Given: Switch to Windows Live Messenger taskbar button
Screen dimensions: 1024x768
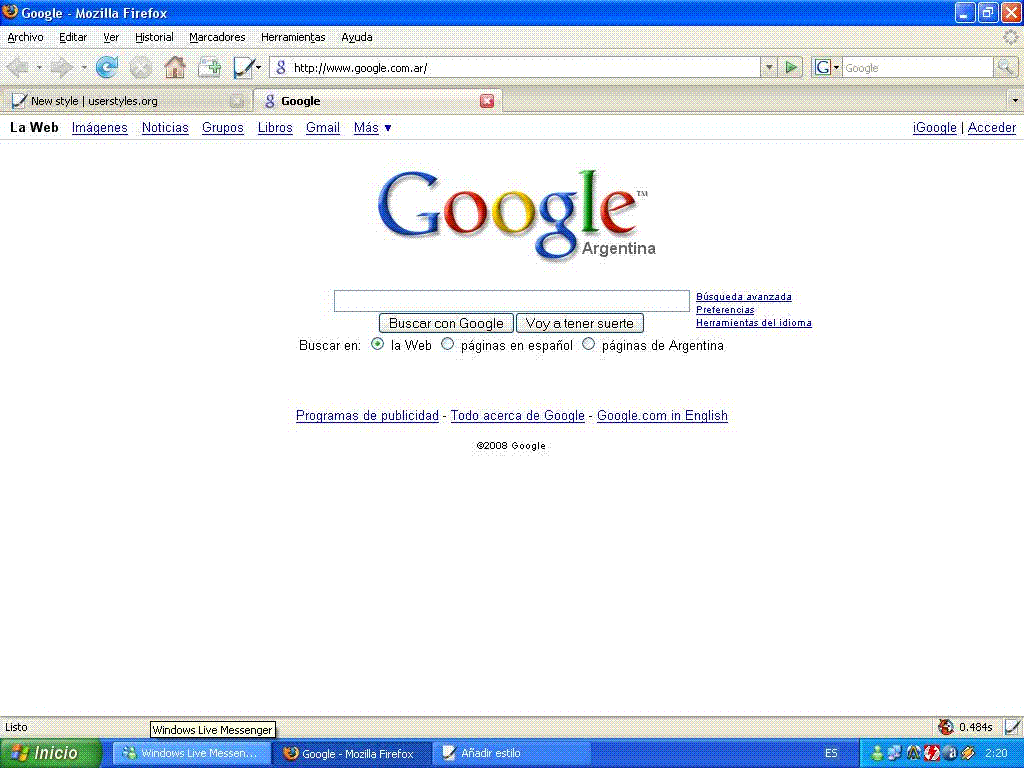Looking at the screenshot, I should (x=191, y=753).
